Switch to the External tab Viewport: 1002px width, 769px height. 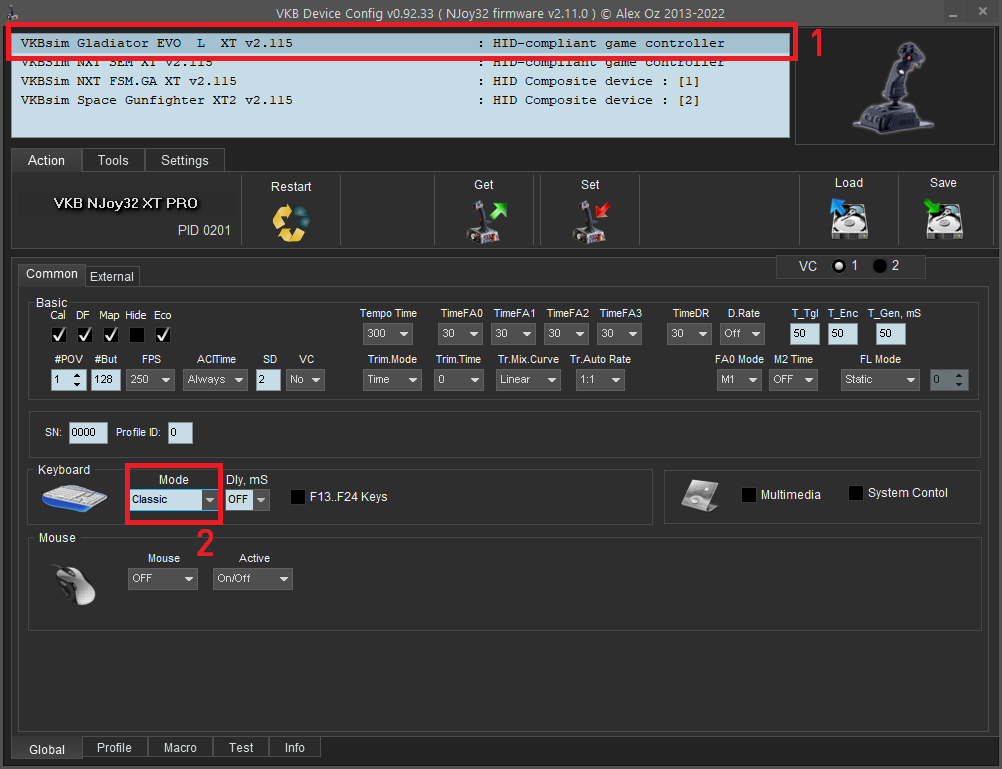point(112,276)
